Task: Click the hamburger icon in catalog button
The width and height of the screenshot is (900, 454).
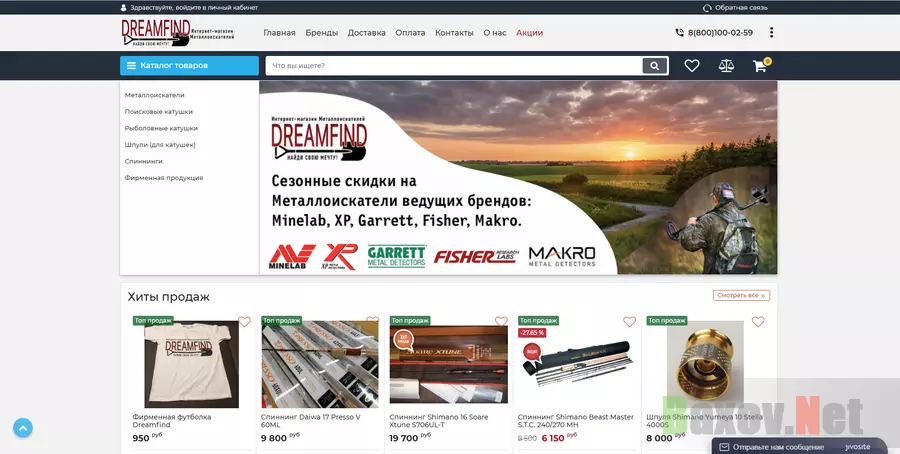Action: 131,65
